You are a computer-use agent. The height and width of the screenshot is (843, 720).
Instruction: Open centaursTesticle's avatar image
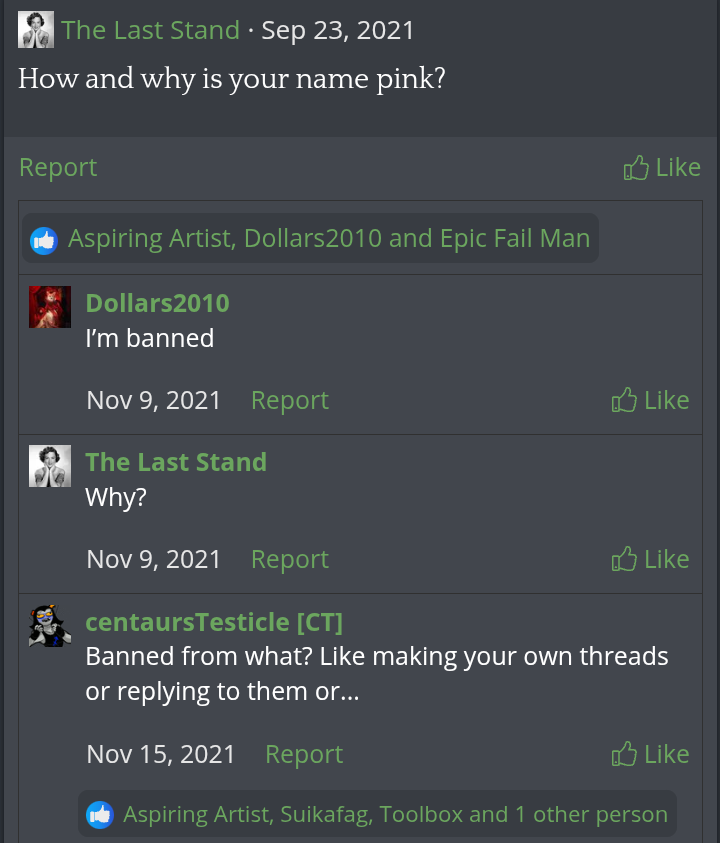(50, 626)
